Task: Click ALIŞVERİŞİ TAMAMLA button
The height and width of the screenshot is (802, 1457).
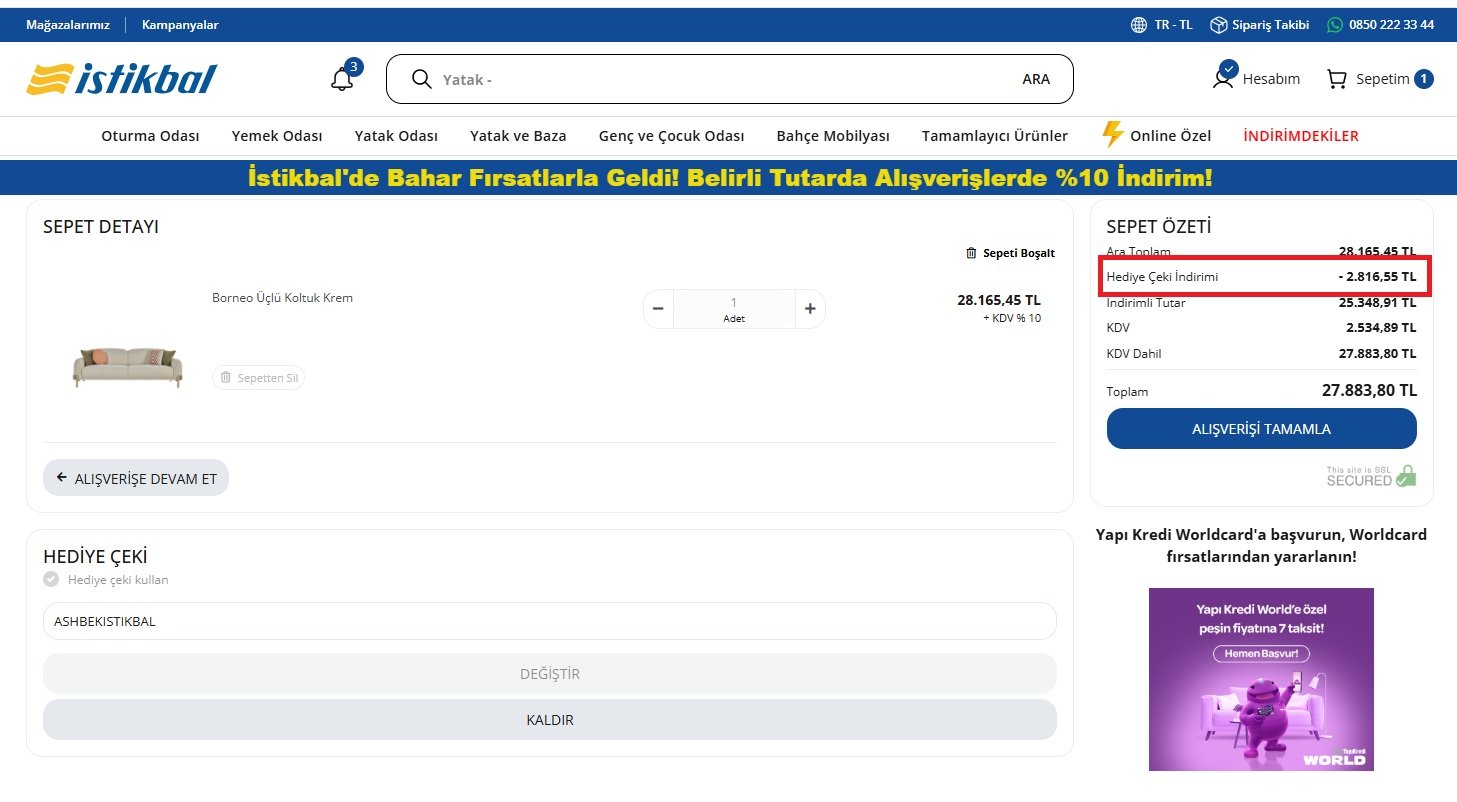Action: tap(1261, 429)
